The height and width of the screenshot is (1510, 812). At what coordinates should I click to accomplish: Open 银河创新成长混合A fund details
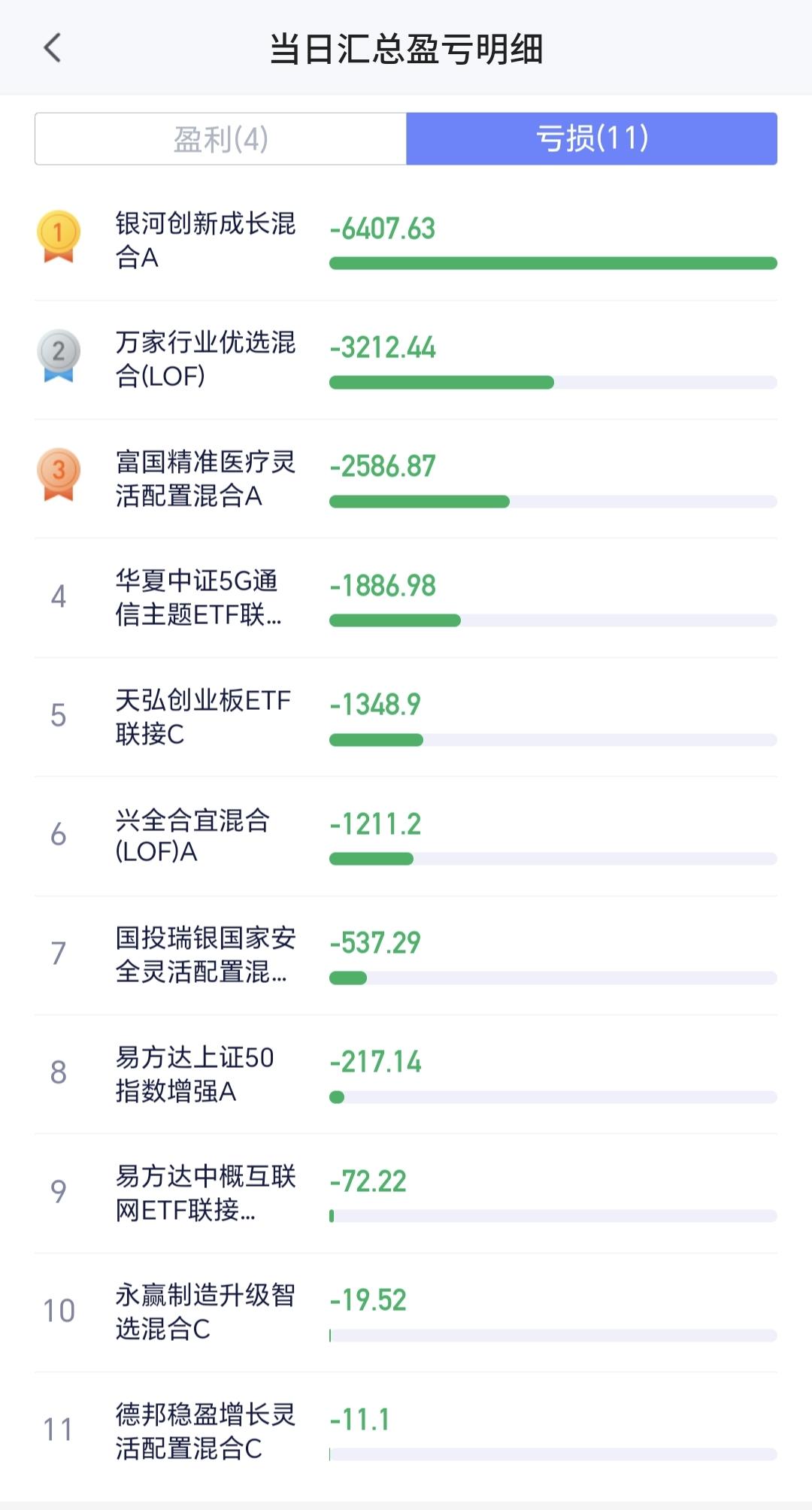pyautogui.click(x=205, y=240)
